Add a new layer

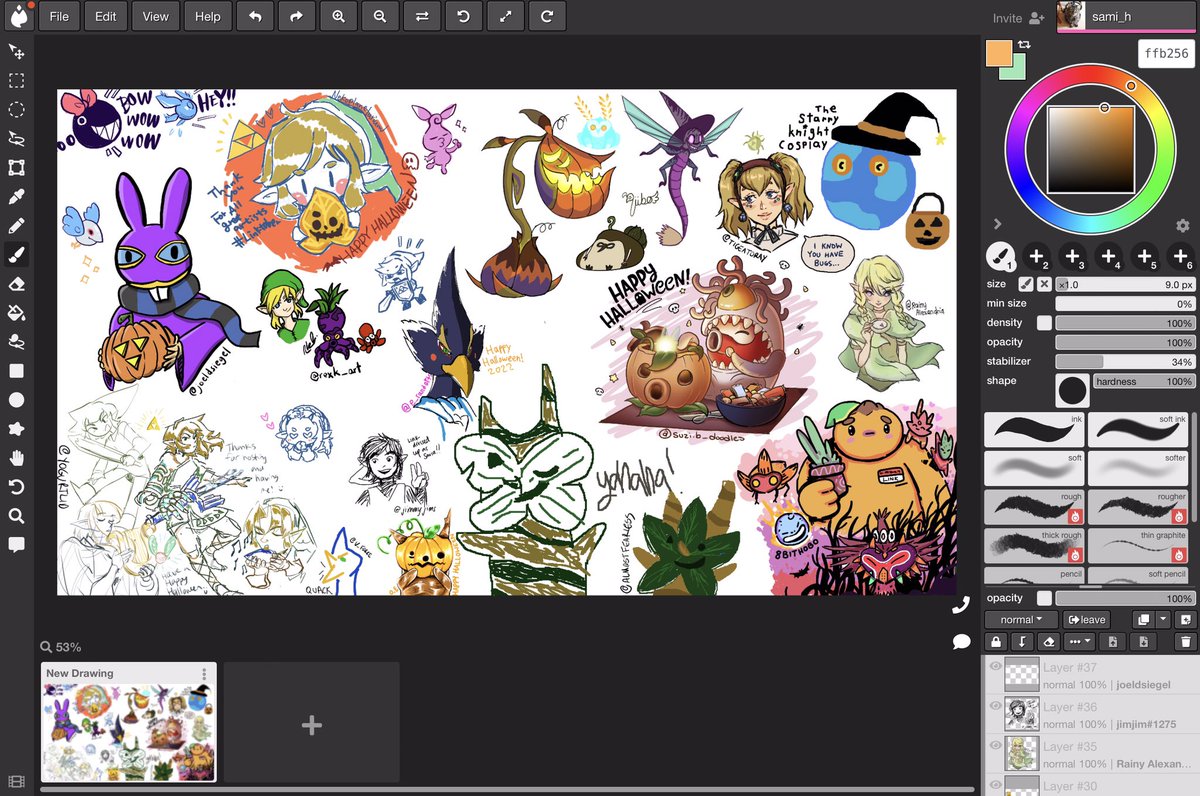(x=1185, y=620)
